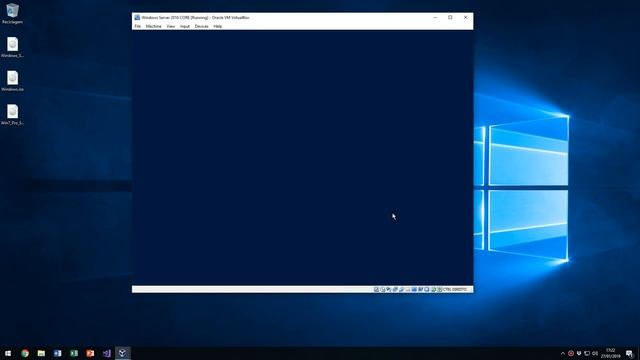Image resolution: width=640 pixels, height=360 pixels.
Task: Open Word from the taskbar
Action: point(58,353)
